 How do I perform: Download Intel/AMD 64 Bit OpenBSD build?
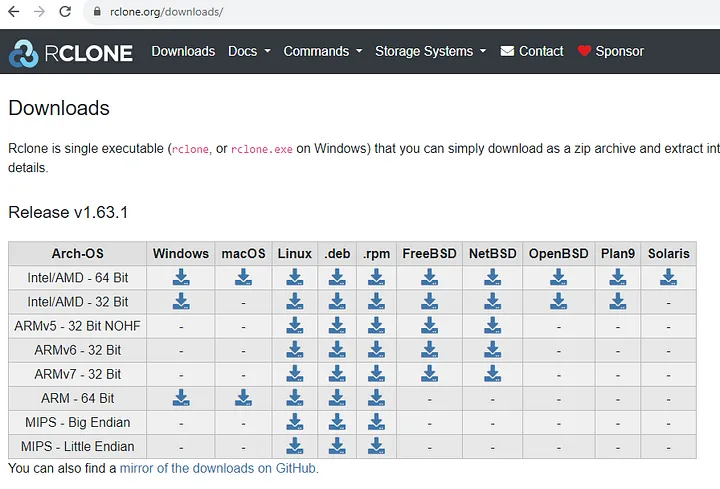[558, 277]
